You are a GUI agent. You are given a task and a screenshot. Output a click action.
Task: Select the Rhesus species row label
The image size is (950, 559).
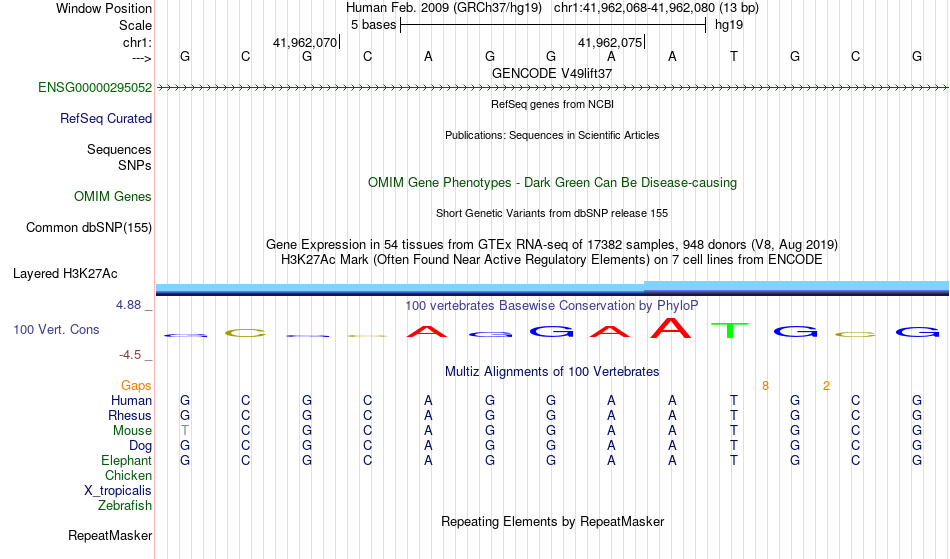pyautogui.click(x=130, y=416)
